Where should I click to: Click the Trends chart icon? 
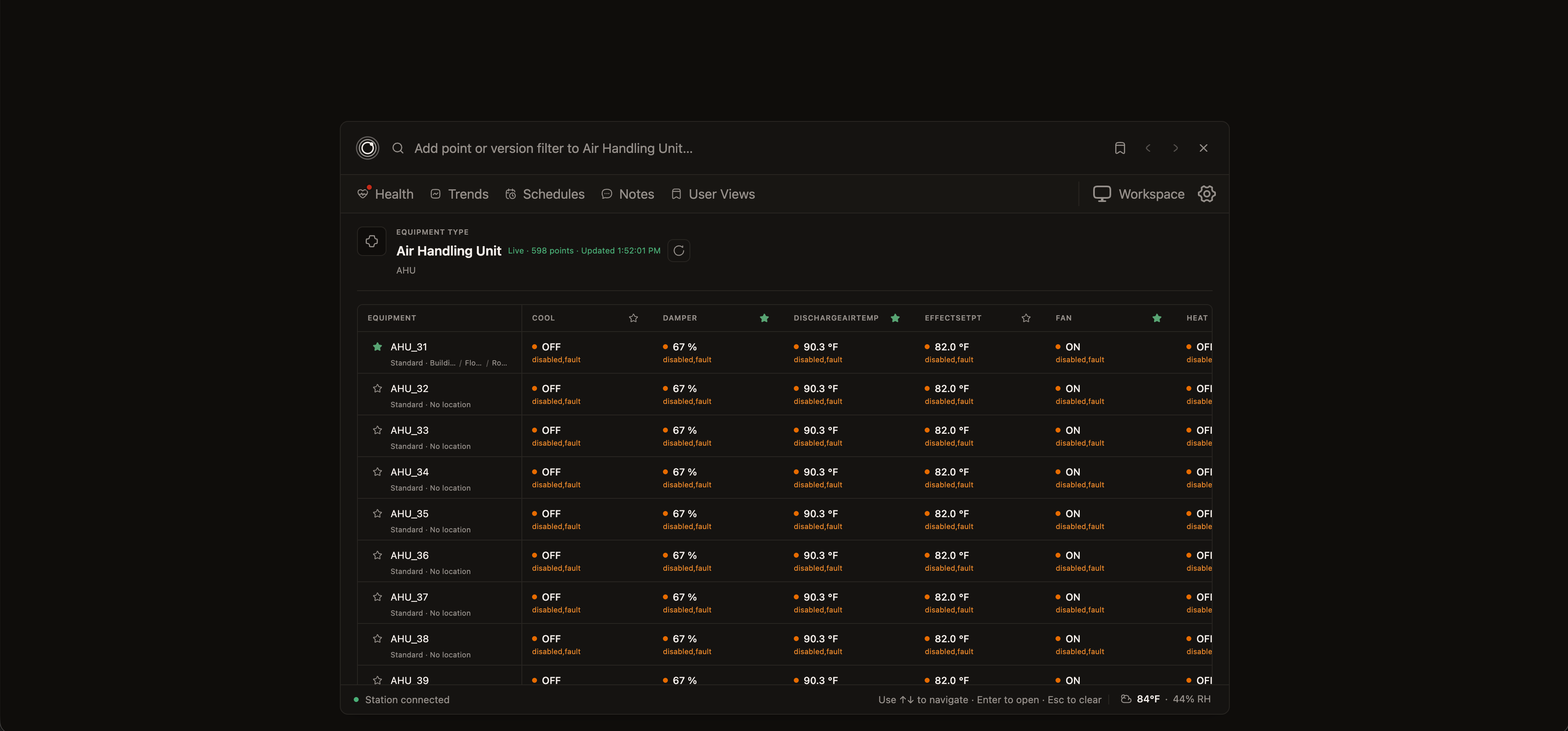(435, 193)
